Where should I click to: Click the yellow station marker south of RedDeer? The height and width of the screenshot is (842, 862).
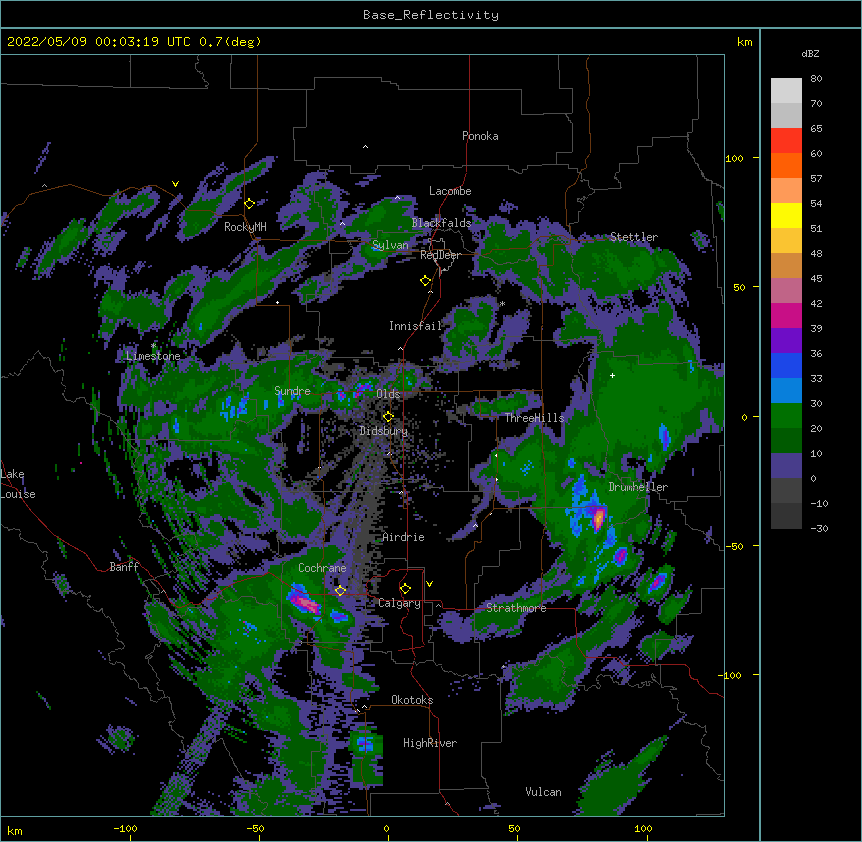point(426,281)
